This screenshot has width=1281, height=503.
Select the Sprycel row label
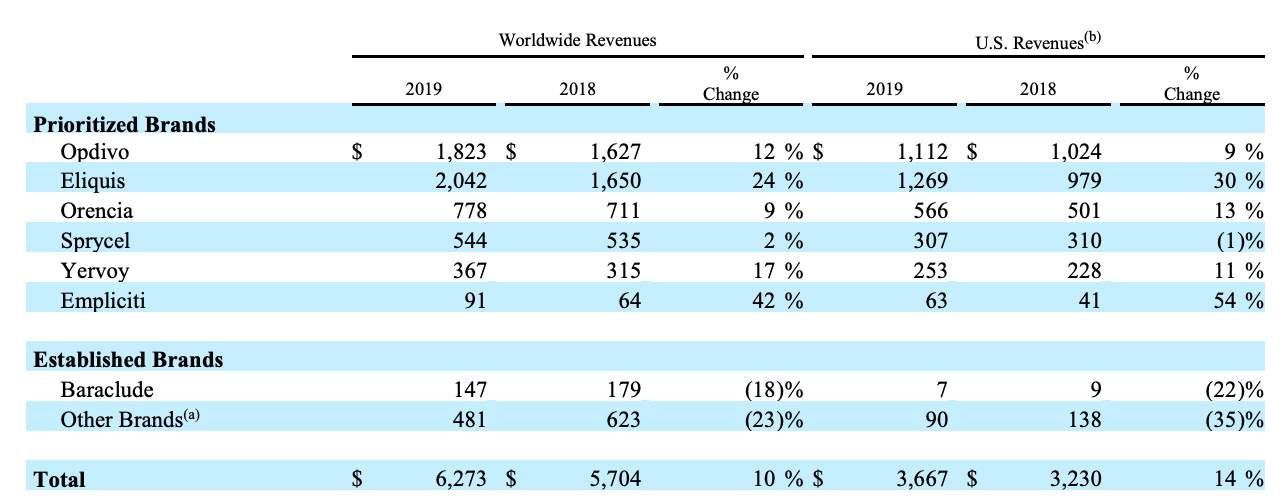tap(96, 241)
